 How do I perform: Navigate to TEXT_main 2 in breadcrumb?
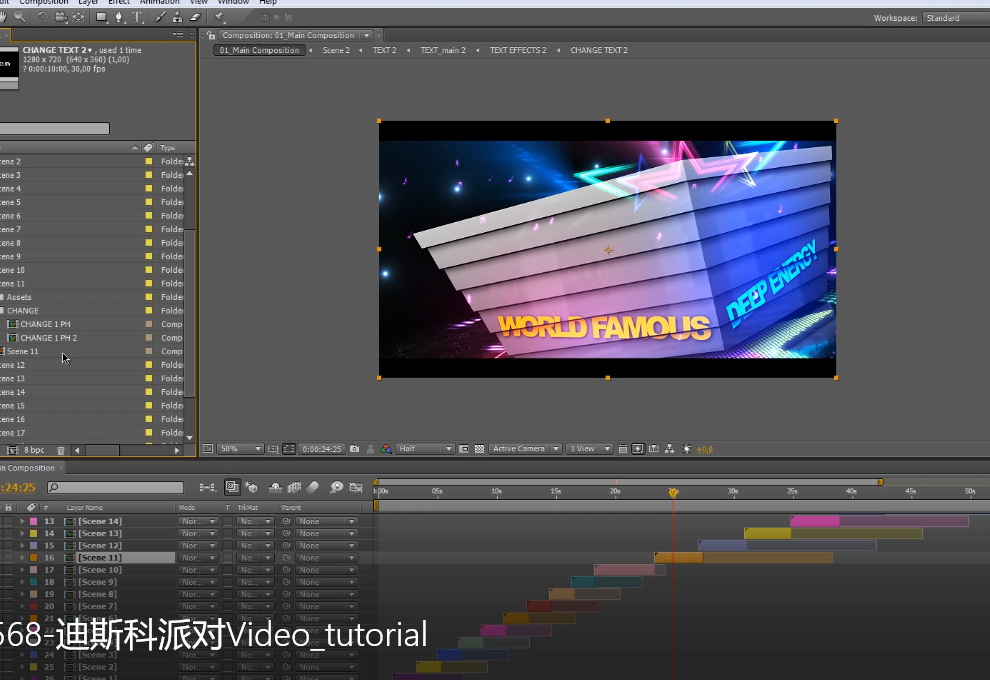(443, 51)
